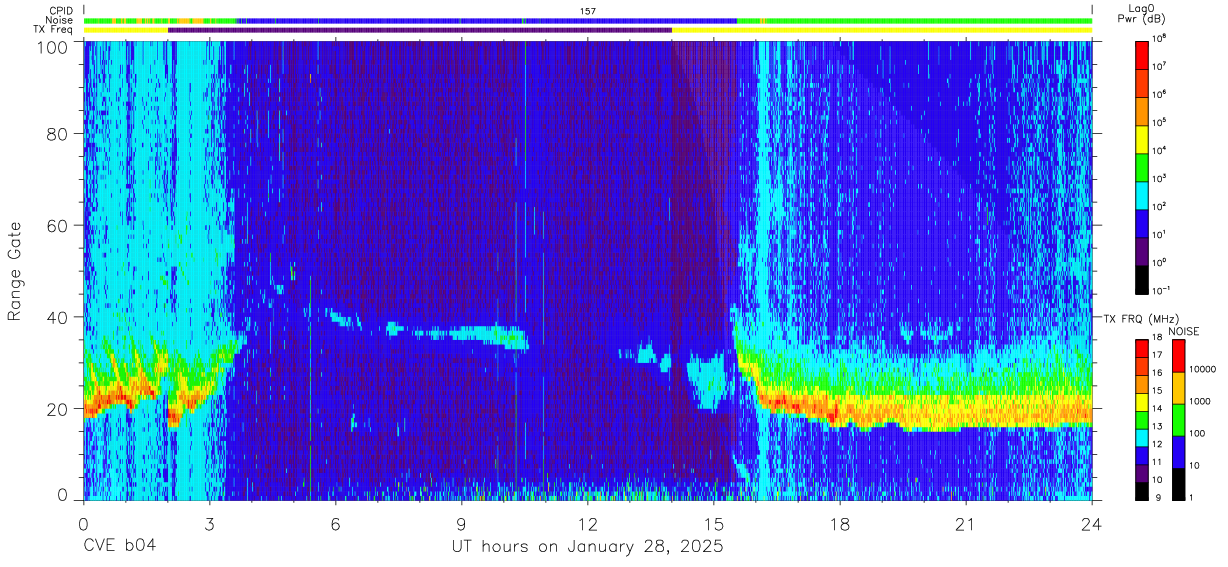This screenshot has height=567, width=1228.
Task: Click the 21 hour tick label on the UT axis
Action: (966, 523)
